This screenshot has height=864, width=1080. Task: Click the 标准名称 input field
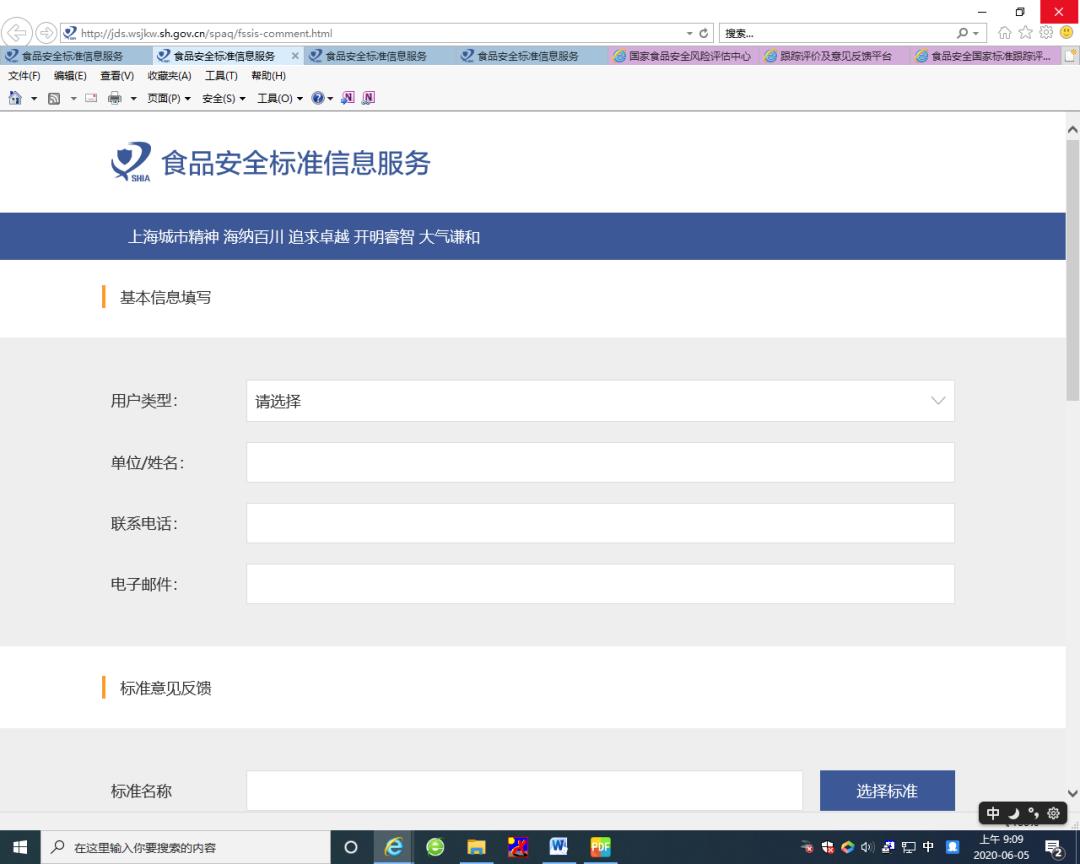[x=524, y=790]
